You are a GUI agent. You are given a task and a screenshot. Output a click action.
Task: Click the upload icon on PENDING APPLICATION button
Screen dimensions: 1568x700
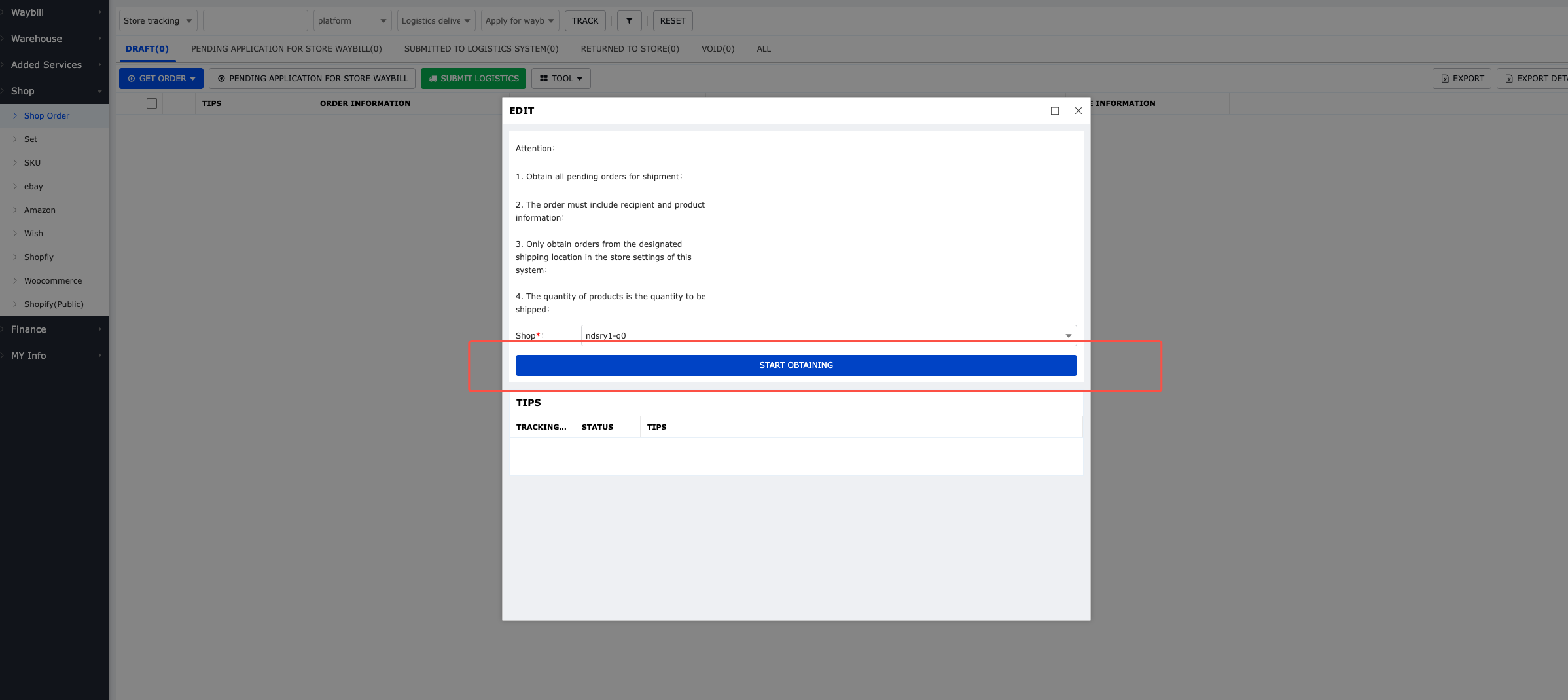(221, 78)
